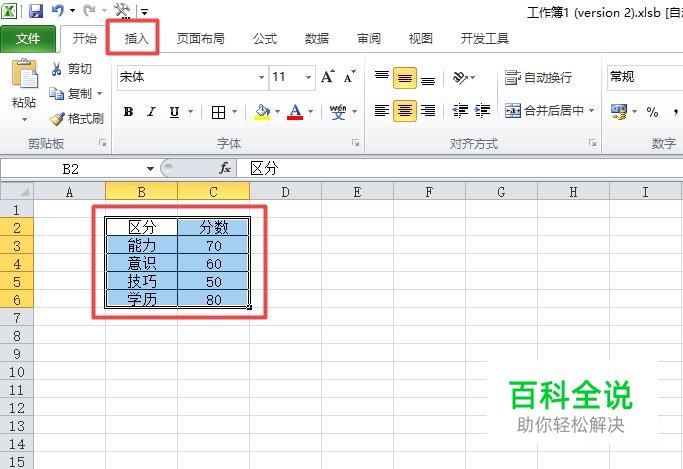Image resolution: width=683 pixels, height=469 pixels.
Task: Toggle align text right
Action: (x=428, y=111)
